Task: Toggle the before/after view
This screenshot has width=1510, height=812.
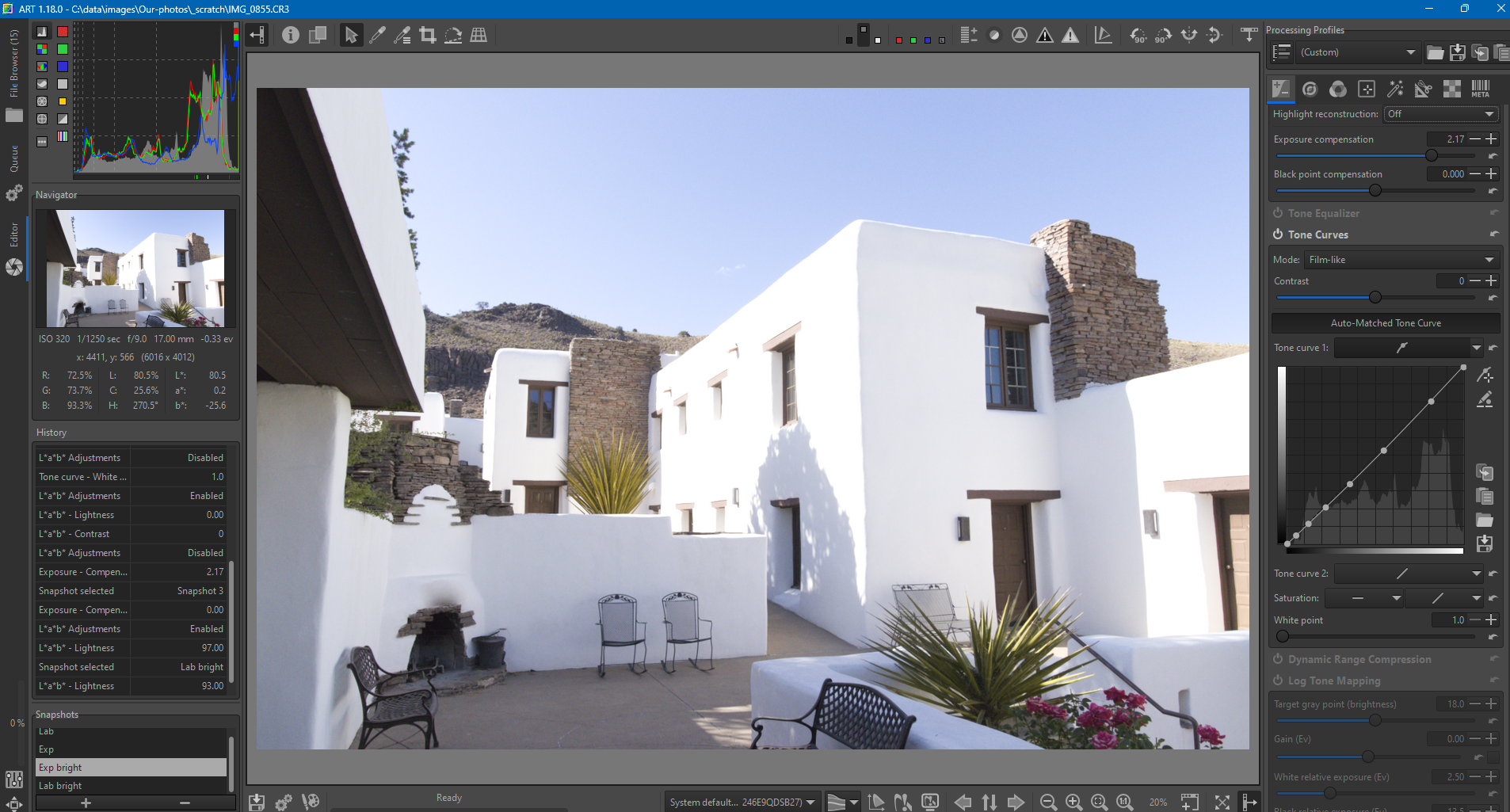Action: pyautogui.click(x=317, y=35)
